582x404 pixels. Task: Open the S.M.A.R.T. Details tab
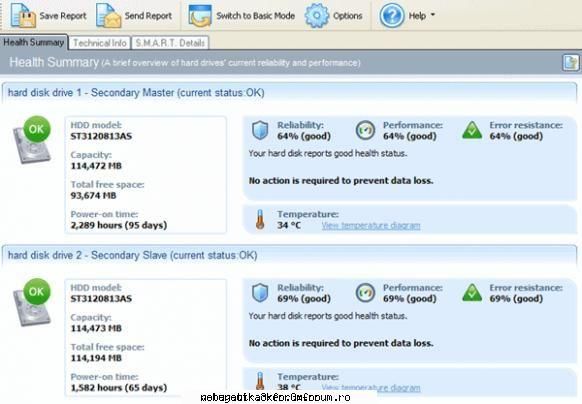170,43
